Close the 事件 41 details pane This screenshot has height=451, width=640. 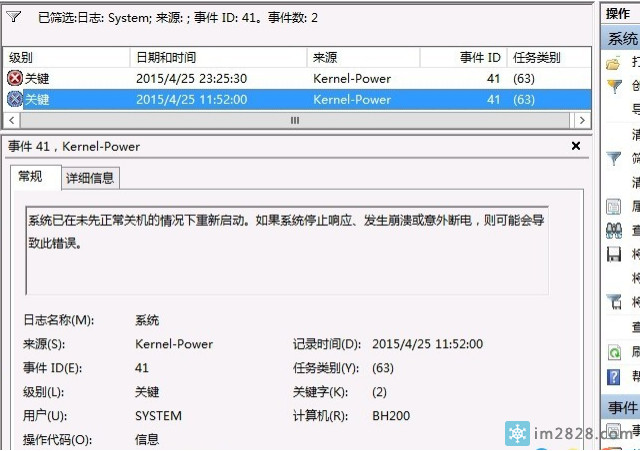pyautogui.click(x=575, y=146)
